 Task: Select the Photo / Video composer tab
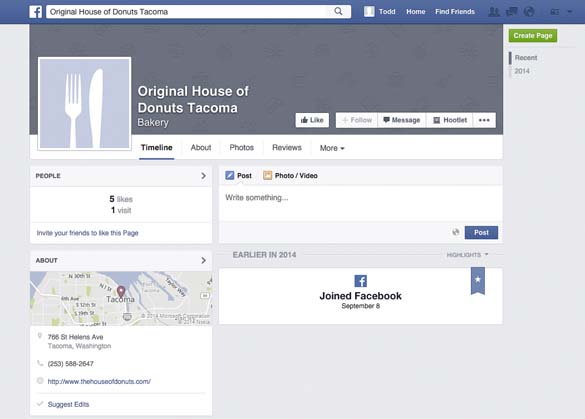(x=290, y=176)
